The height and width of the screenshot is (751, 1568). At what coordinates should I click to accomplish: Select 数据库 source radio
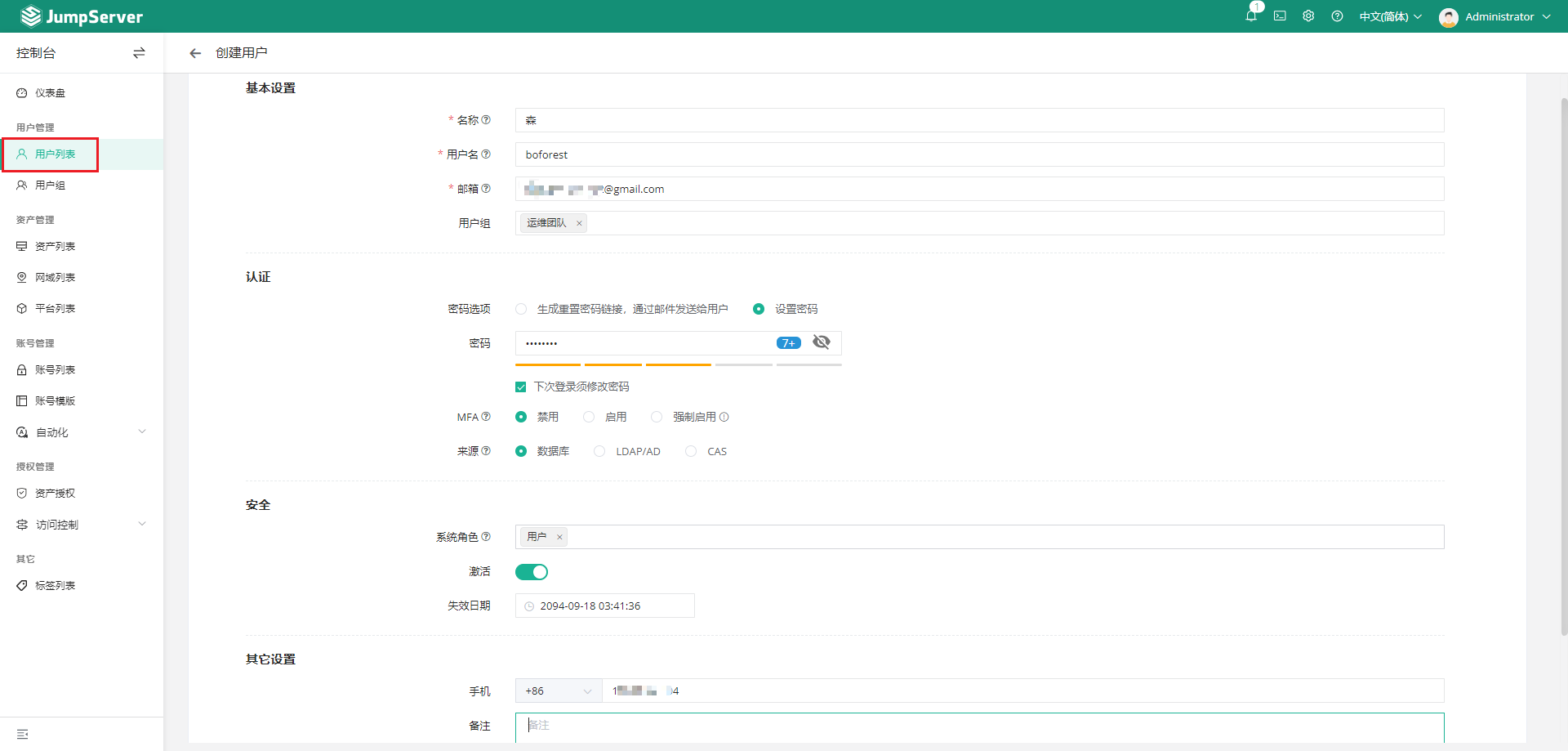coord(521,451)
